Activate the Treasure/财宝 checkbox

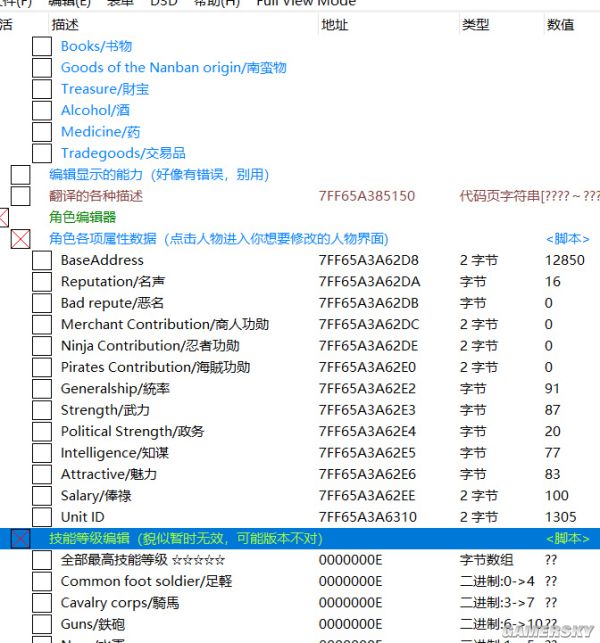click(x=42, y=89)
